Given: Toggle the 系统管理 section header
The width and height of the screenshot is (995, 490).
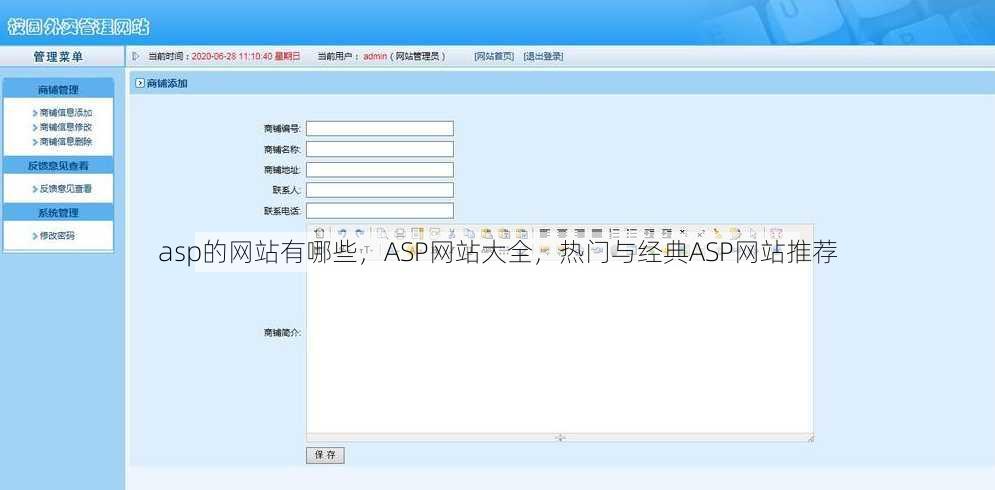Looking at the screenshot, I should pos(58,213).
